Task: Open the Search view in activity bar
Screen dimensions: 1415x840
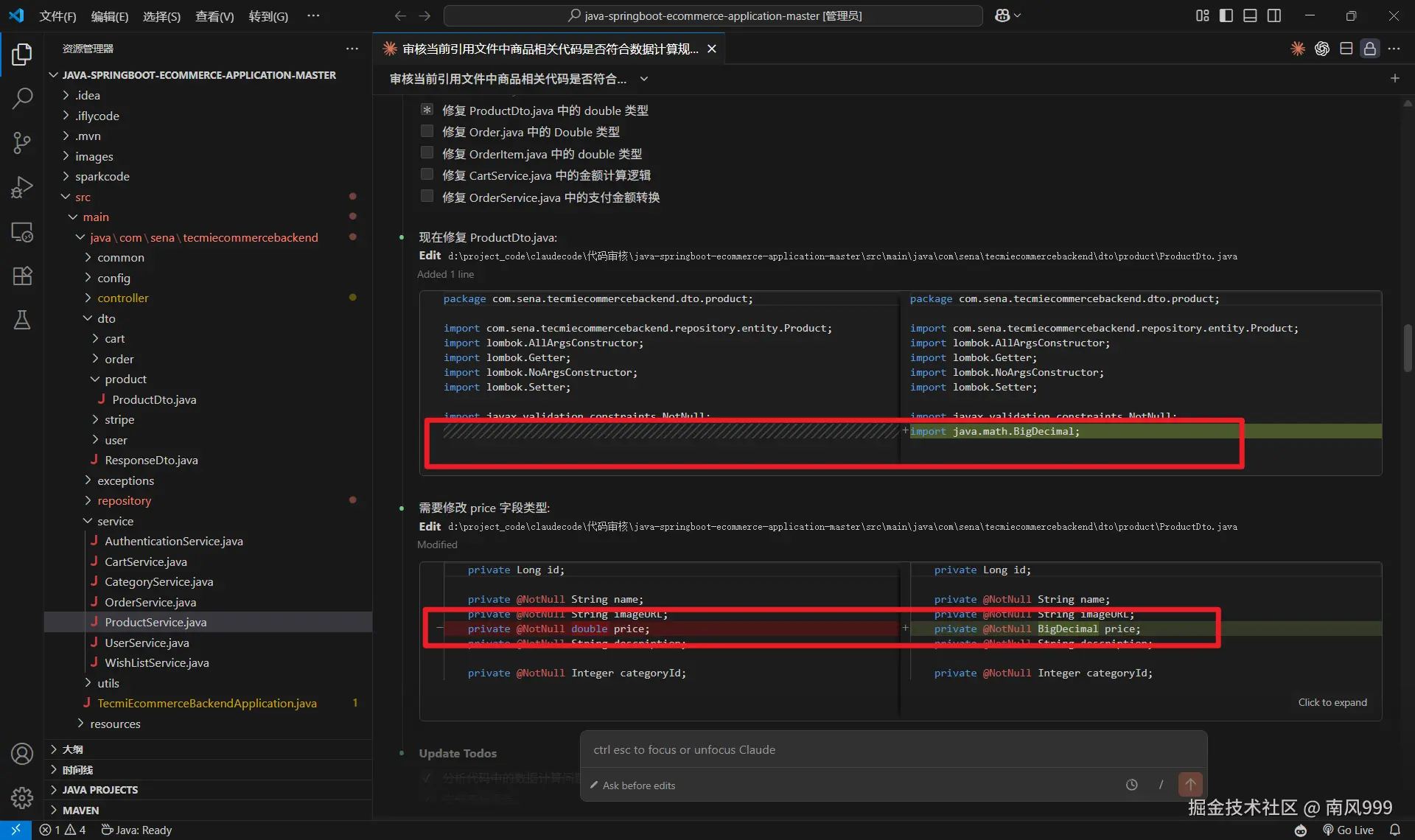Action: 22,97
